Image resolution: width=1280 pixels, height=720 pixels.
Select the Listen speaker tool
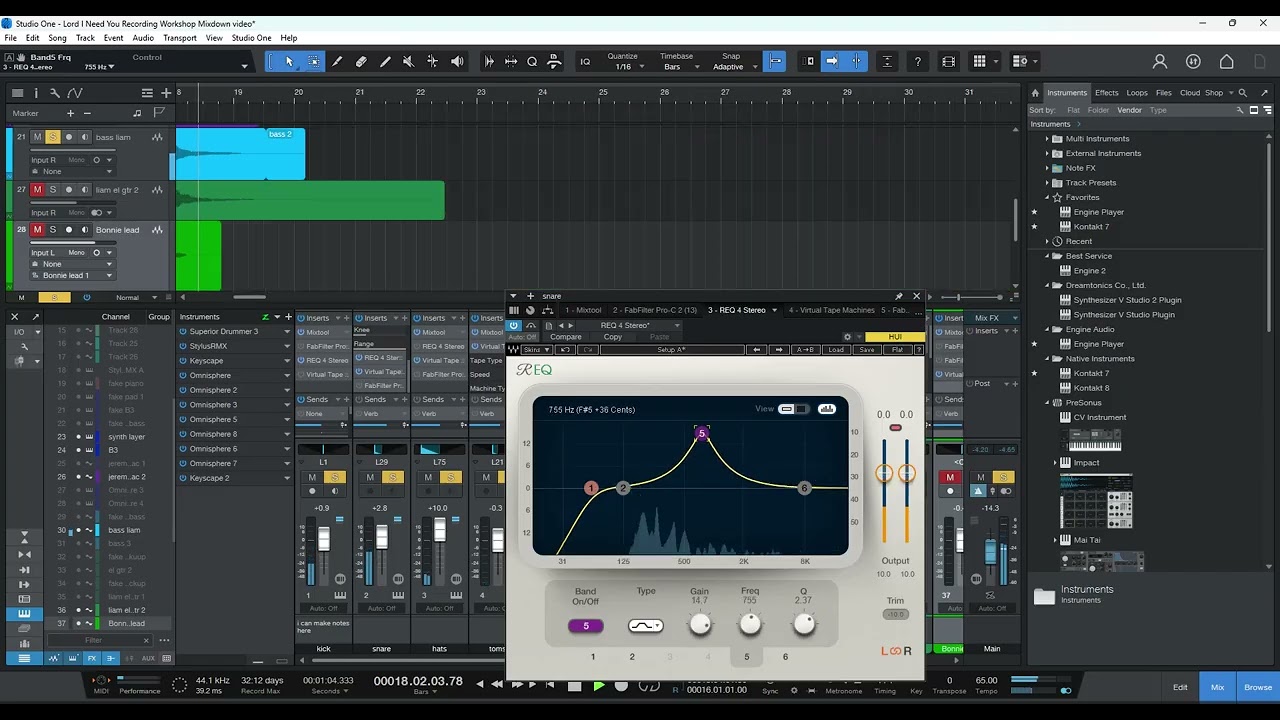coord(457,62)
